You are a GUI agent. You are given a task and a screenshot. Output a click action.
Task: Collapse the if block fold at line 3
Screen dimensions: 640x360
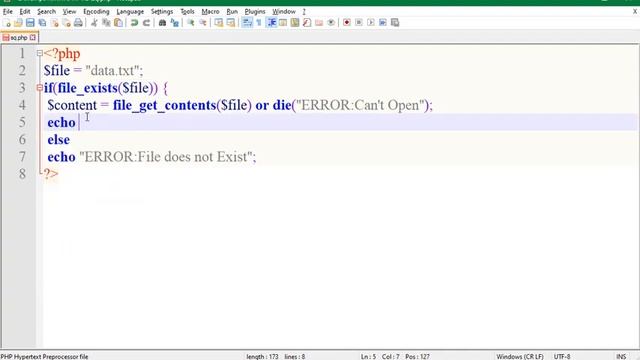coord(40,87)
